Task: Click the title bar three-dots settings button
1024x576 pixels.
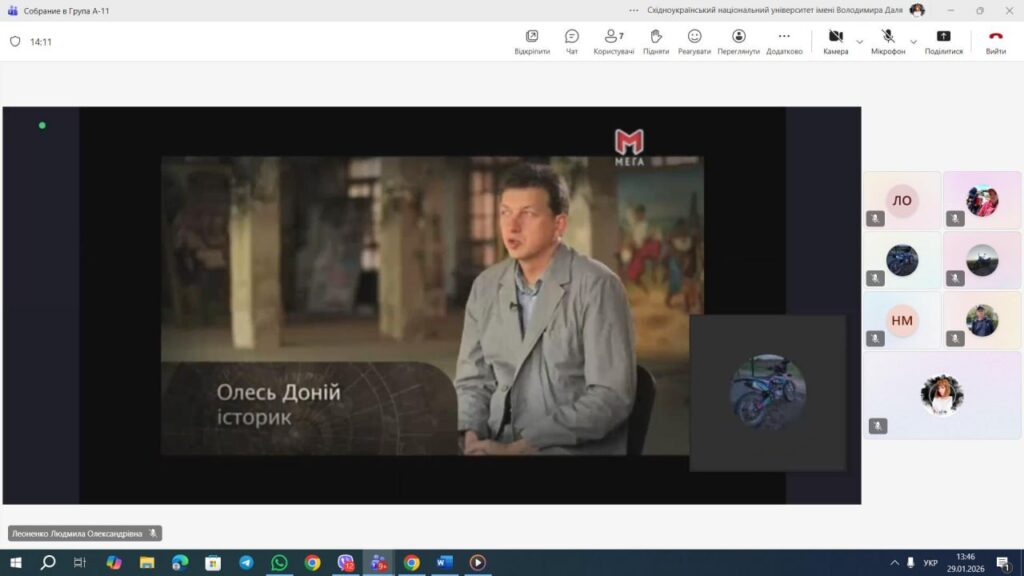Action: pyautogui.click(x=633, y=10)
